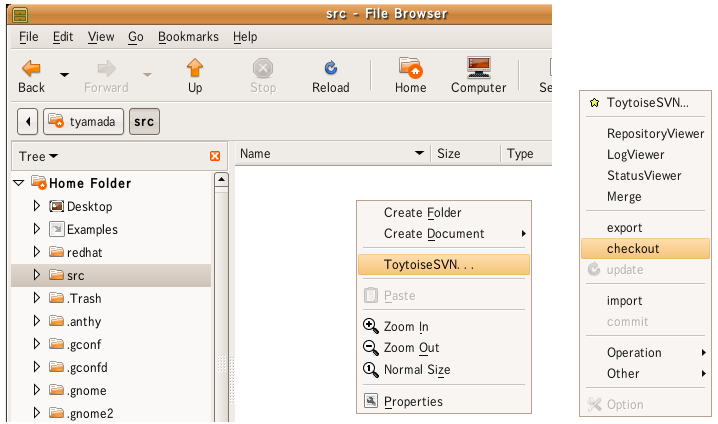Expand the Operation submenu
This screenshot has width=718, height=424.
click(645, 353)
